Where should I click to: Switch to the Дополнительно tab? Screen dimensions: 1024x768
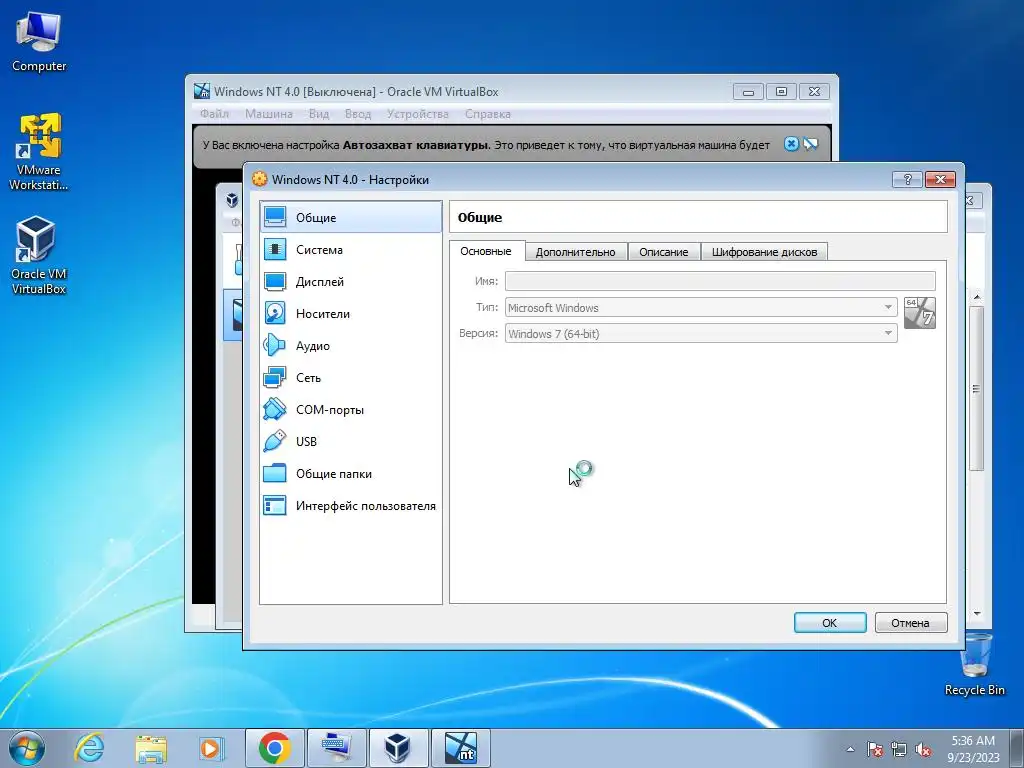[x=575, y=251]
